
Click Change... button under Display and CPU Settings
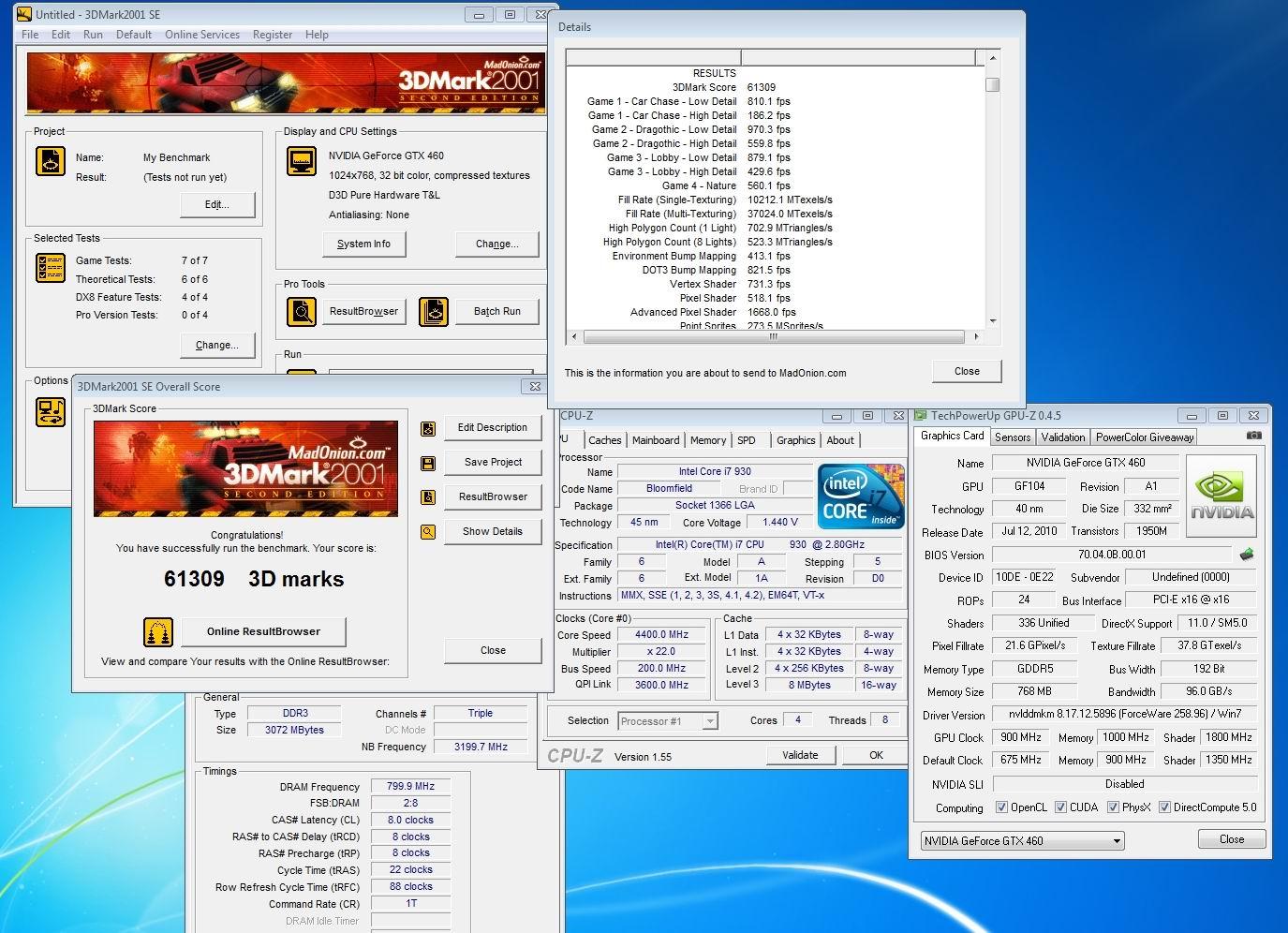[497, 244]
